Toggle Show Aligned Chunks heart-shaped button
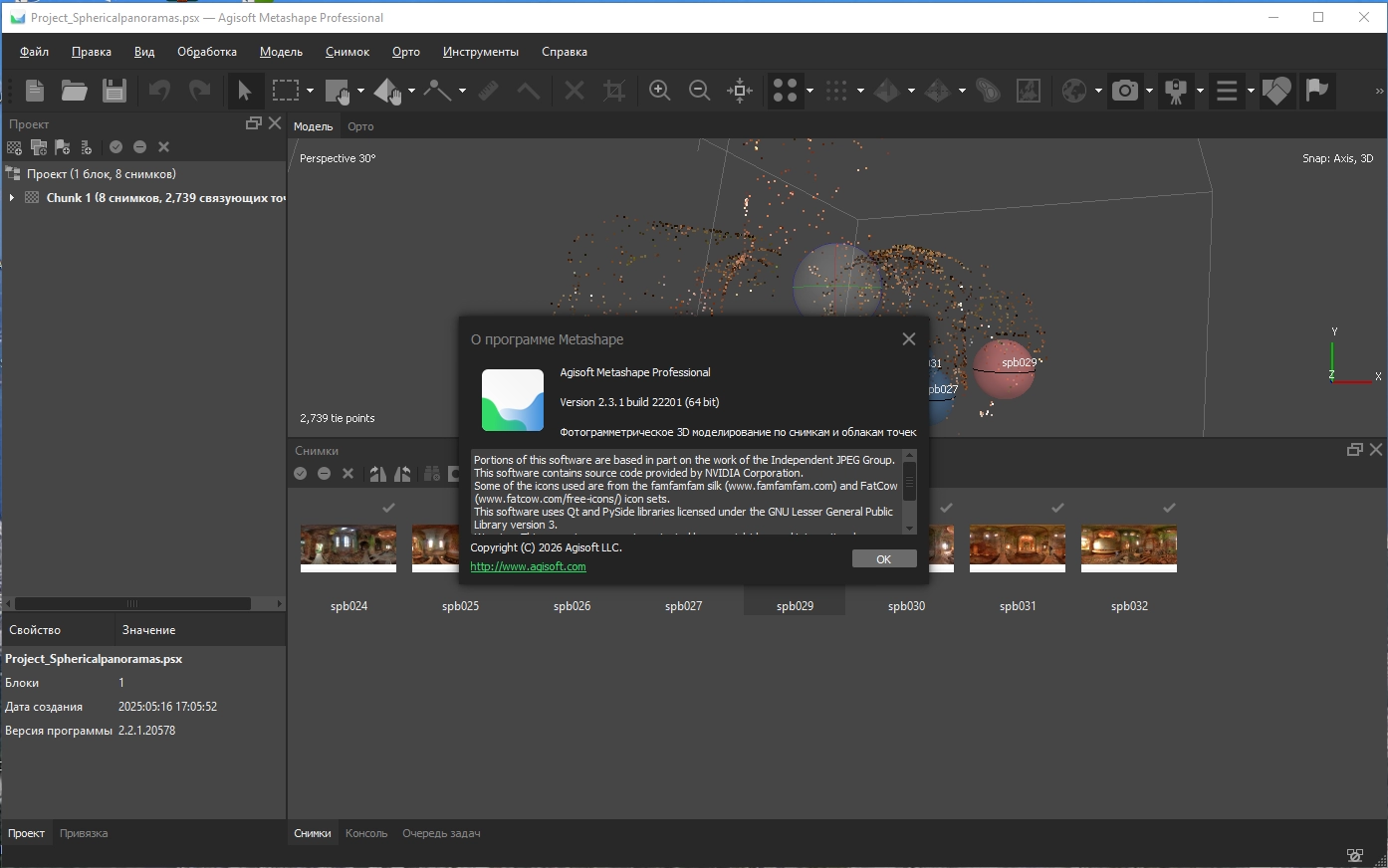Image resolution: width=1388 pixels, height=868 pixels. (1276, 91)
